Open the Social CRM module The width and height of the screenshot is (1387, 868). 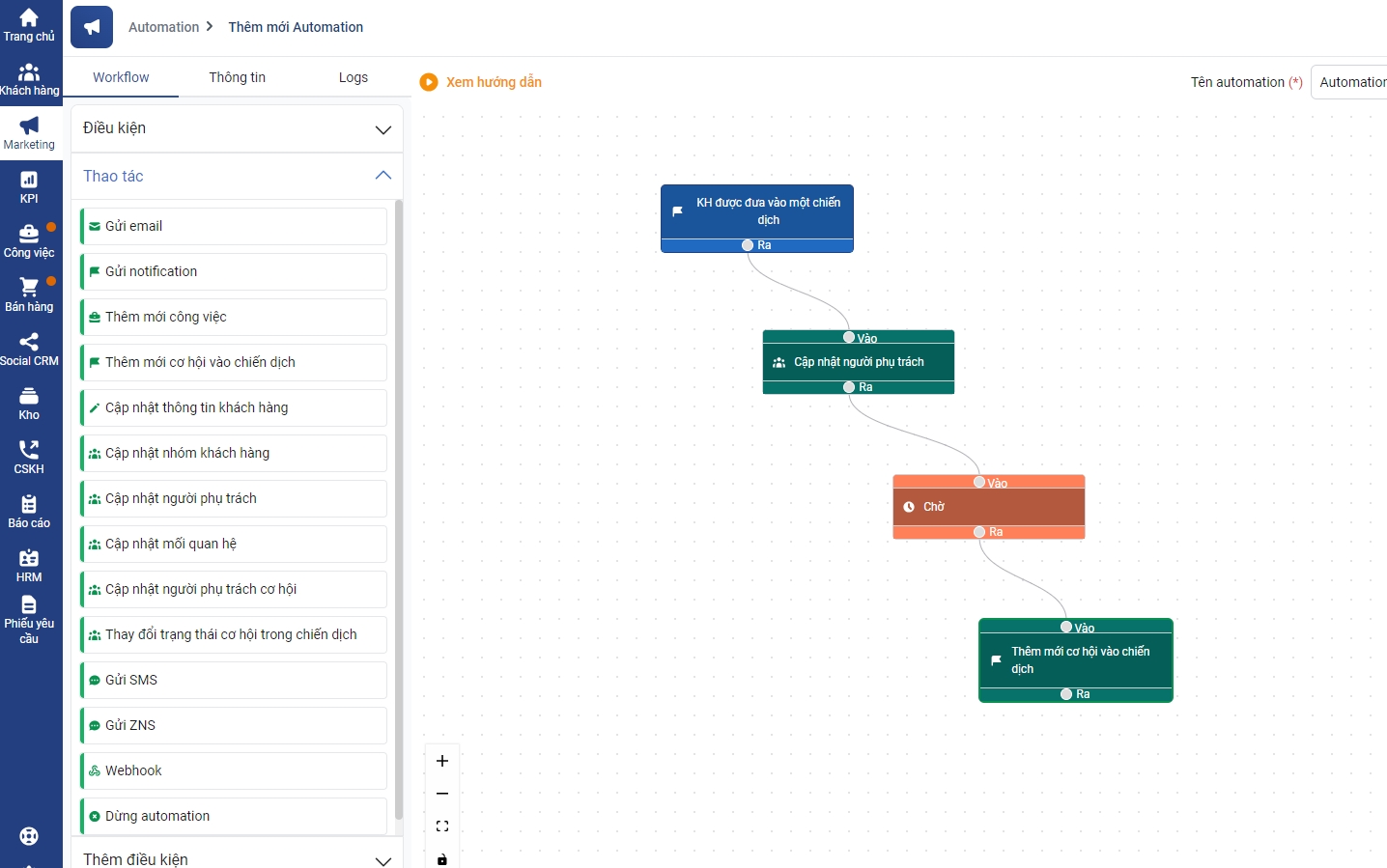coord(29,350)
